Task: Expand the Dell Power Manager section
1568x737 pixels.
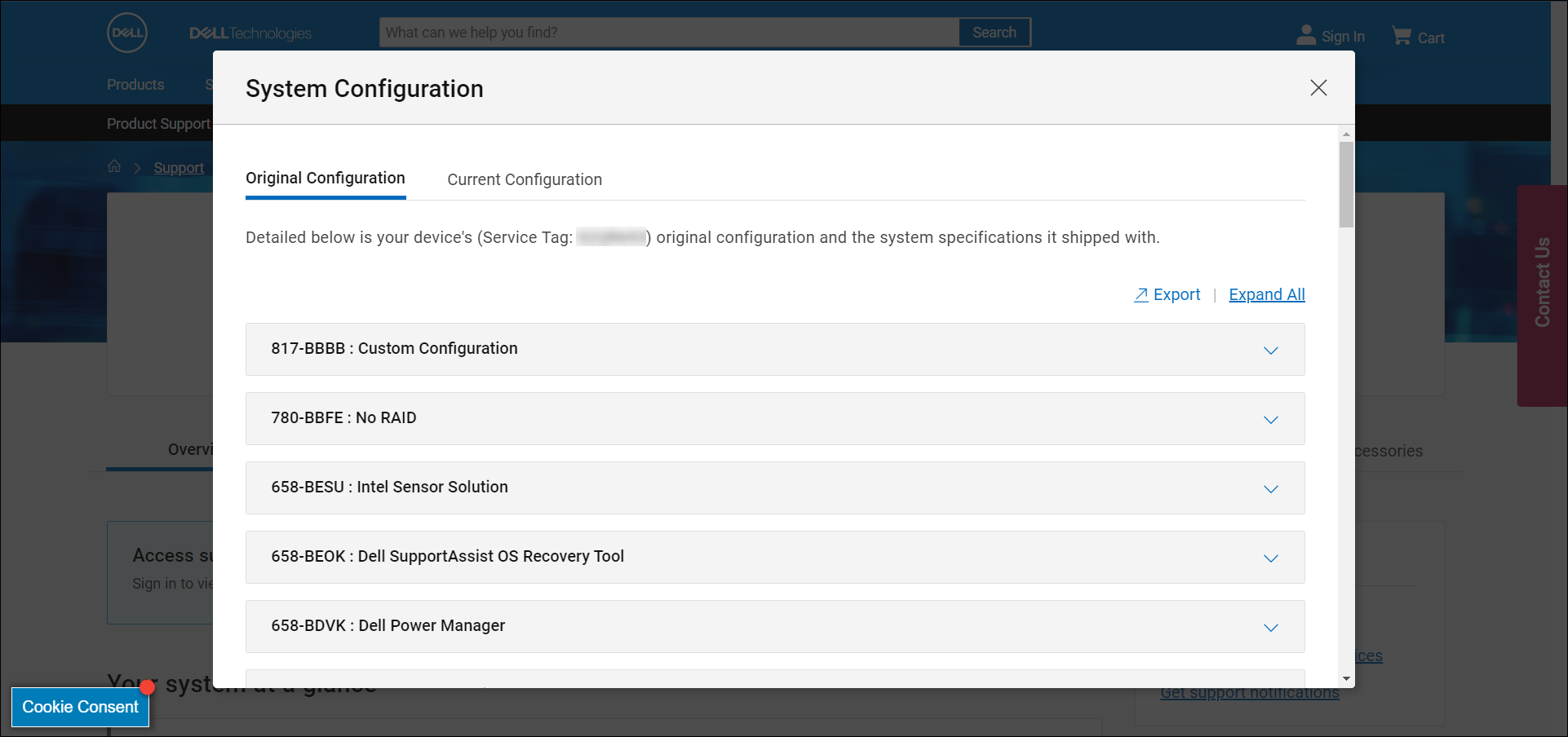Action: (1270, 628)
